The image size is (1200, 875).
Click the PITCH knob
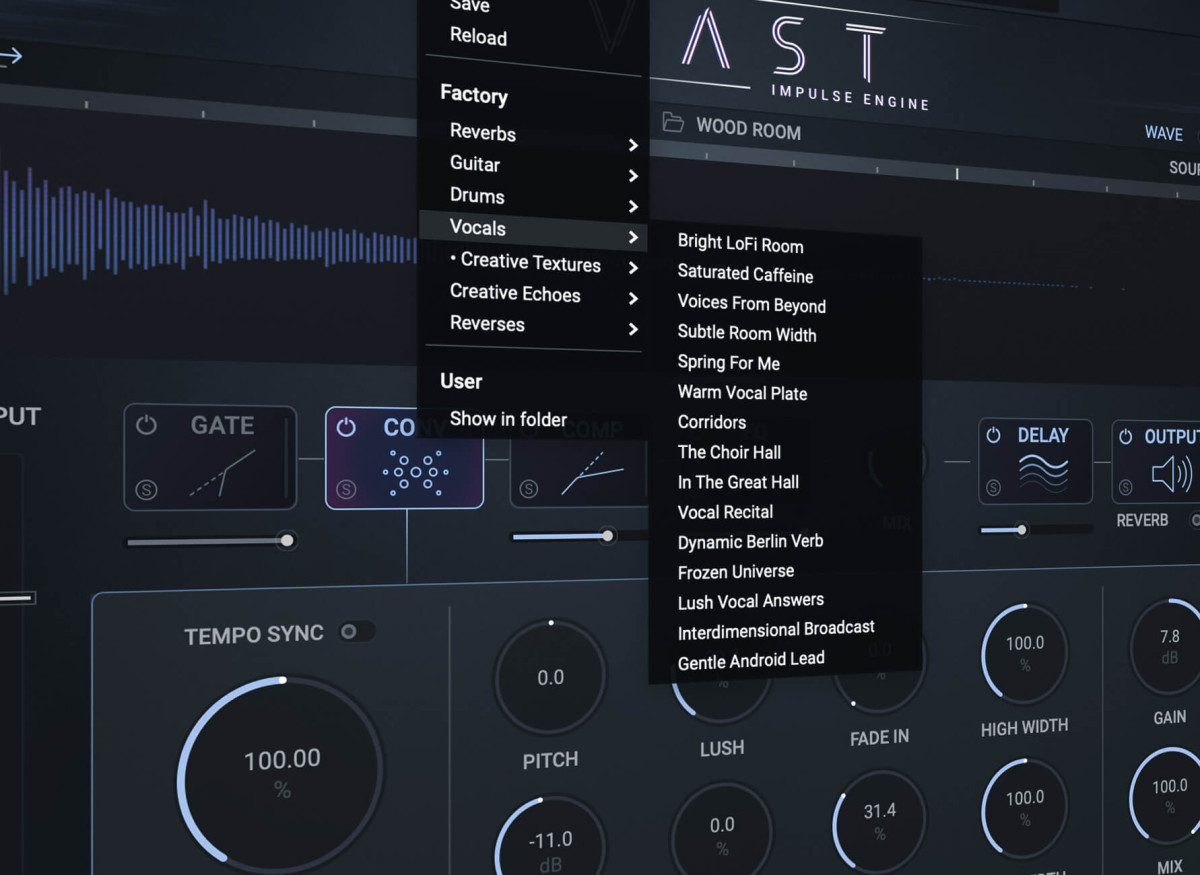550,677
